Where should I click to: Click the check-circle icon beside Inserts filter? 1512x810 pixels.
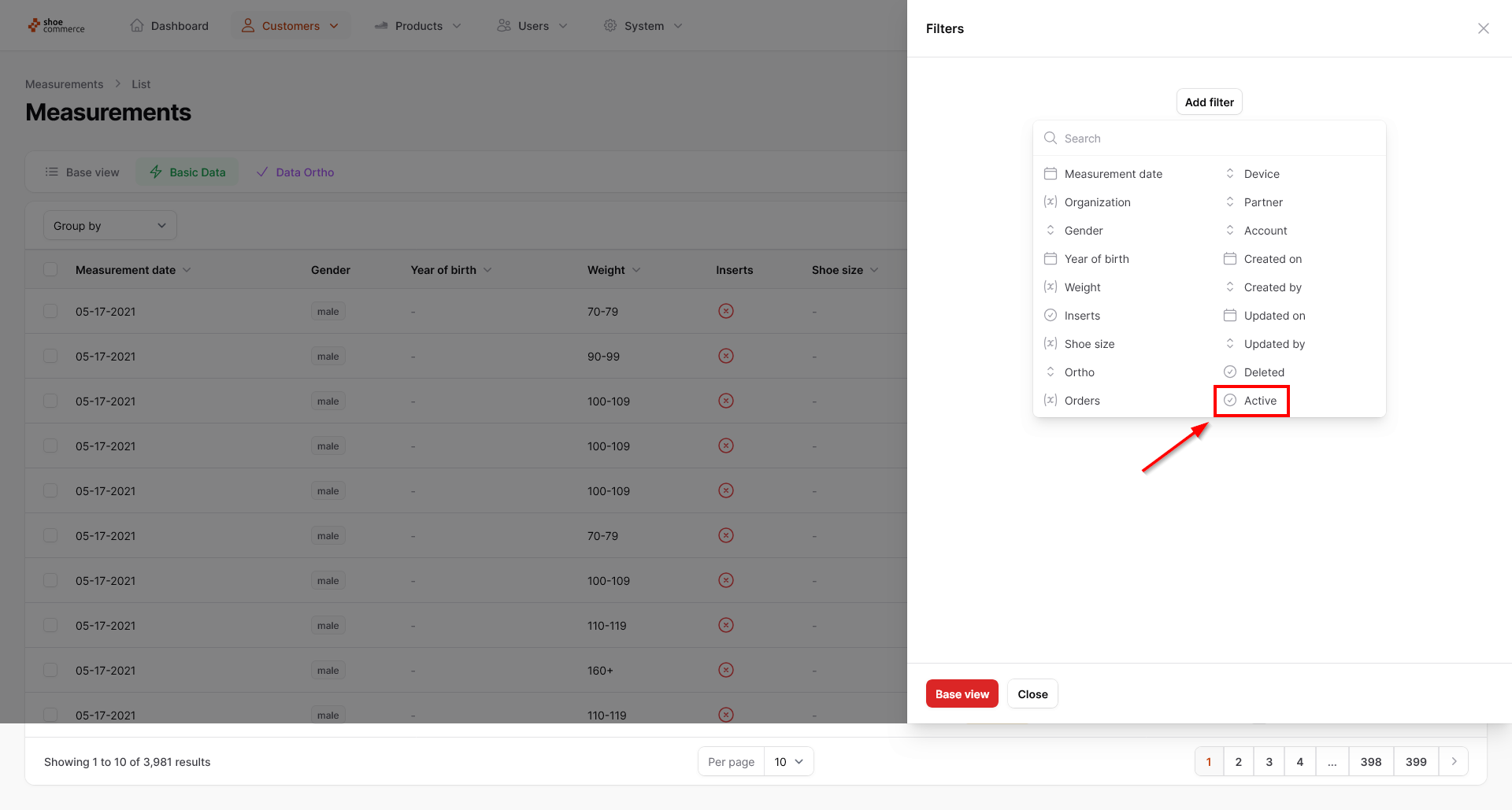coord(1051,315)
